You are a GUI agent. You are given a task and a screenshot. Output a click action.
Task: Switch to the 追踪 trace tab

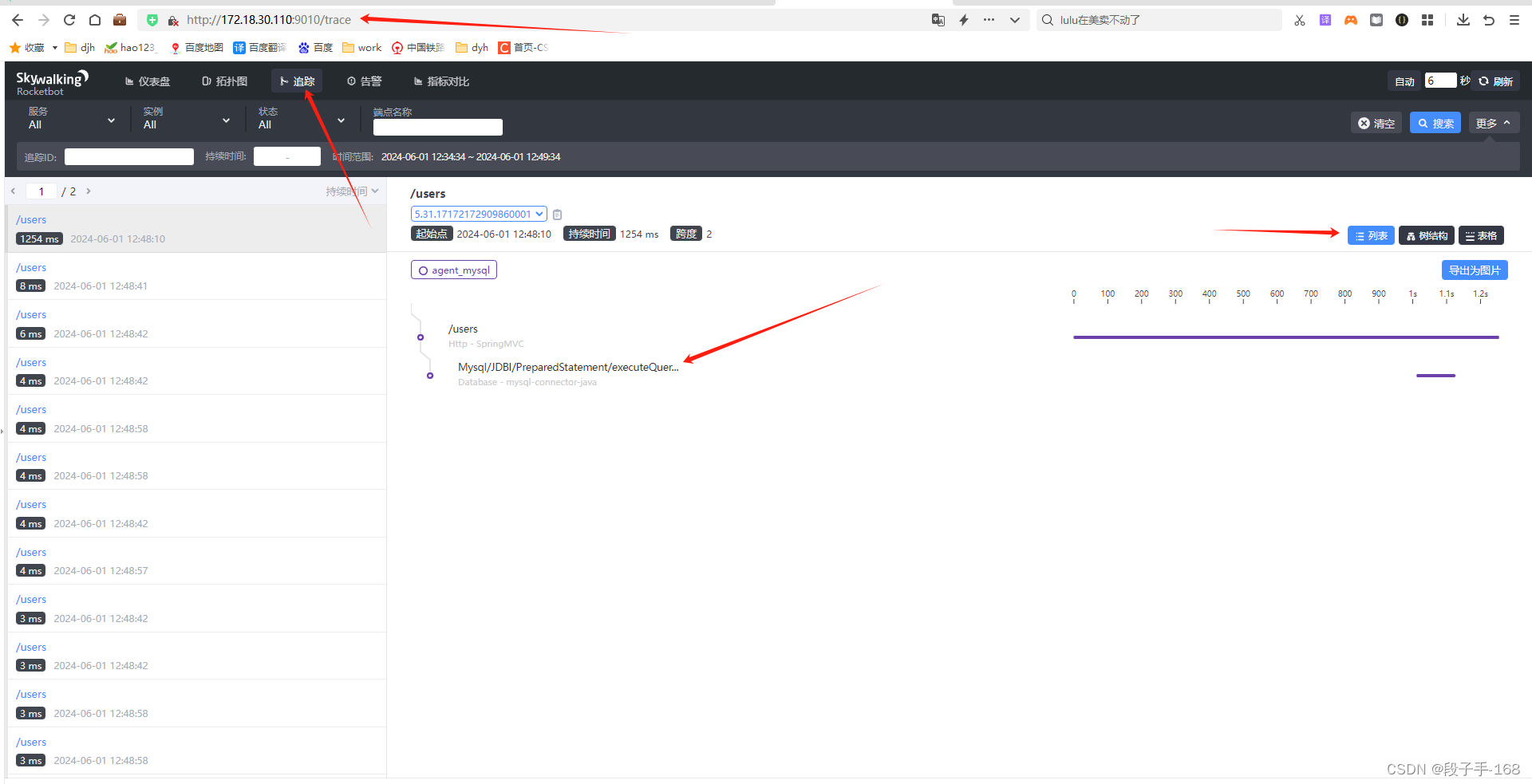297,81
